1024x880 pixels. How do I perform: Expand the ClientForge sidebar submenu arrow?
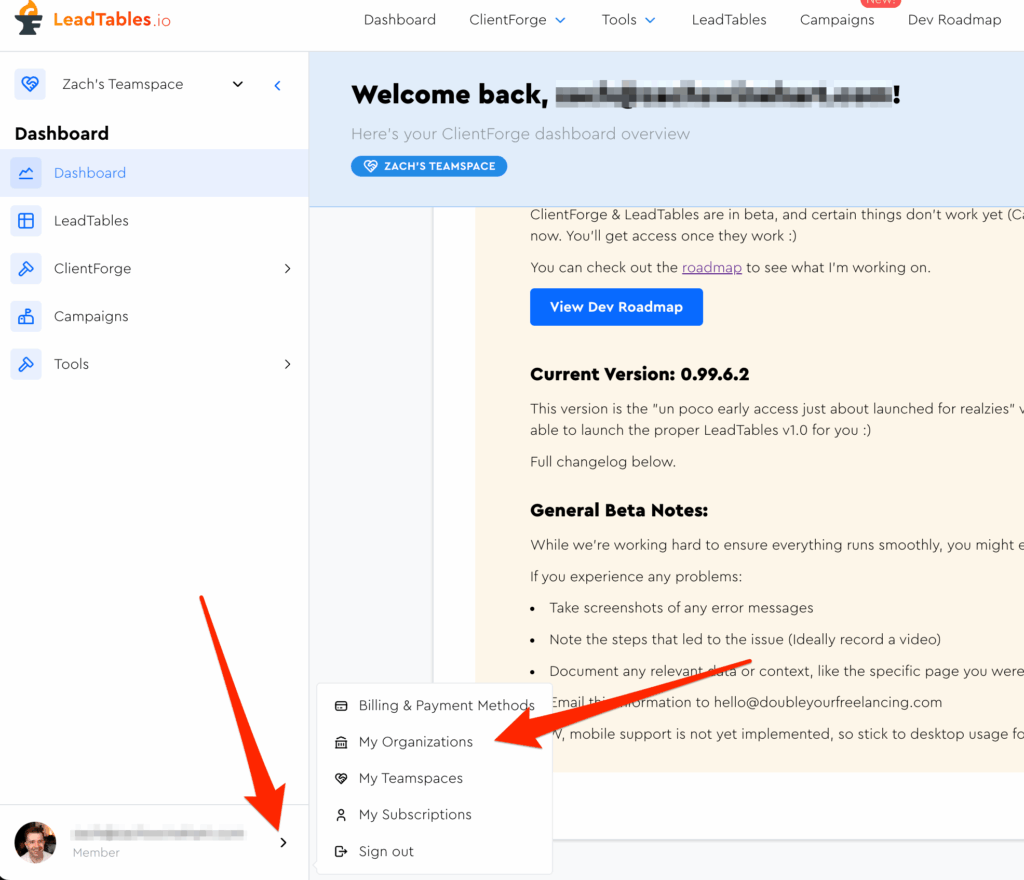click(287, 269)
